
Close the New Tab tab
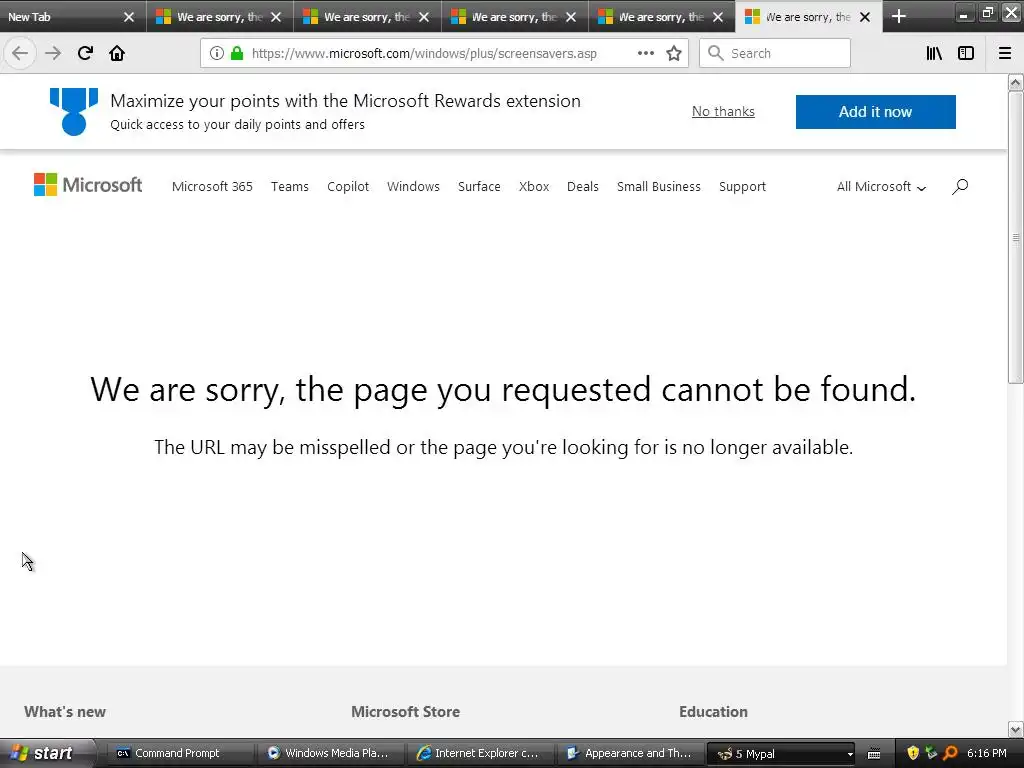[129, 17]
